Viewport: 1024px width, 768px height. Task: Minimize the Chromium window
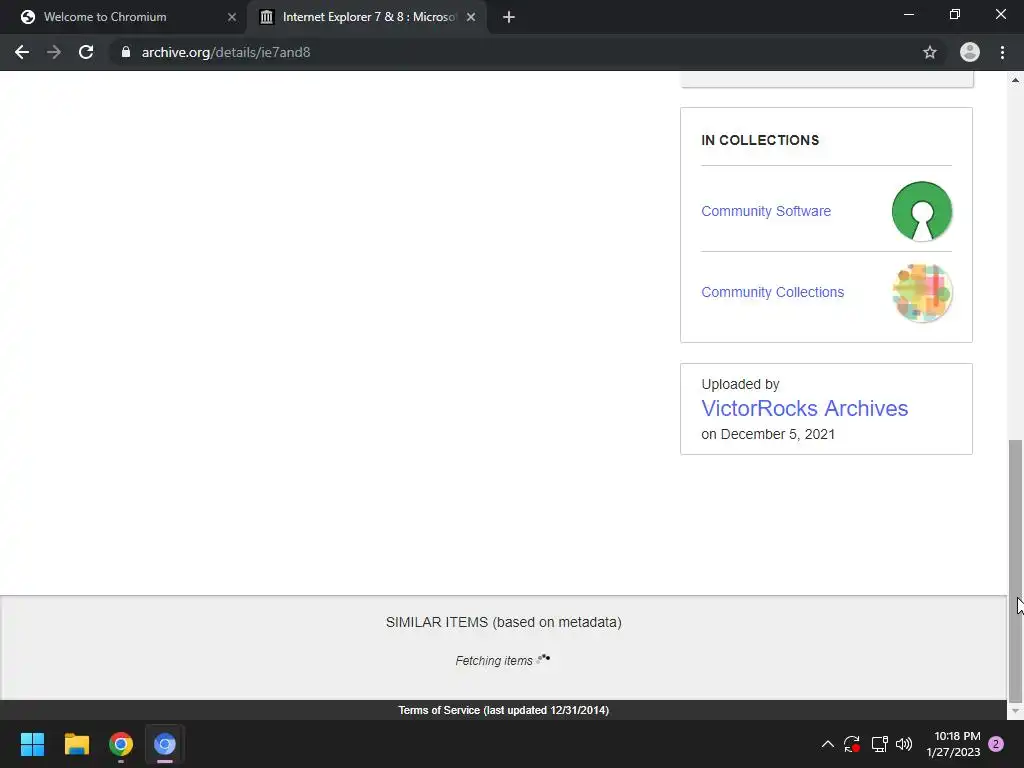tap(908, 14)
